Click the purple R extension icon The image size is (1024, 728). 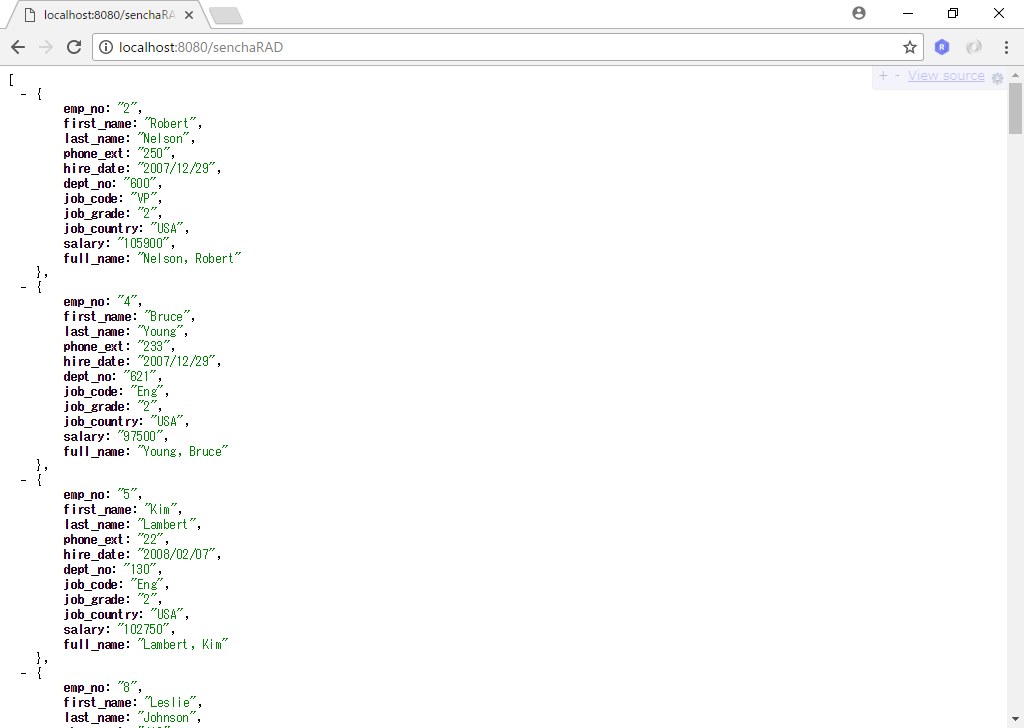pyautogui.click(x=941, y=46)
